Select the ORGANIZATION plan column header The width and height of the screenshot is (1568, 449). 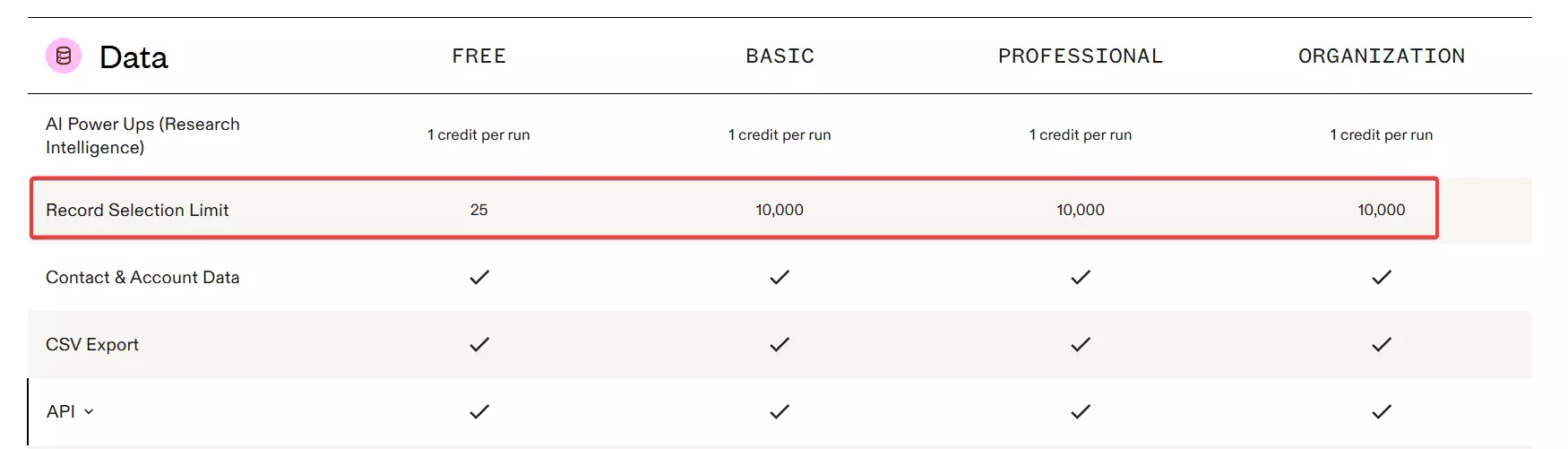click(x=1382, y=56)
